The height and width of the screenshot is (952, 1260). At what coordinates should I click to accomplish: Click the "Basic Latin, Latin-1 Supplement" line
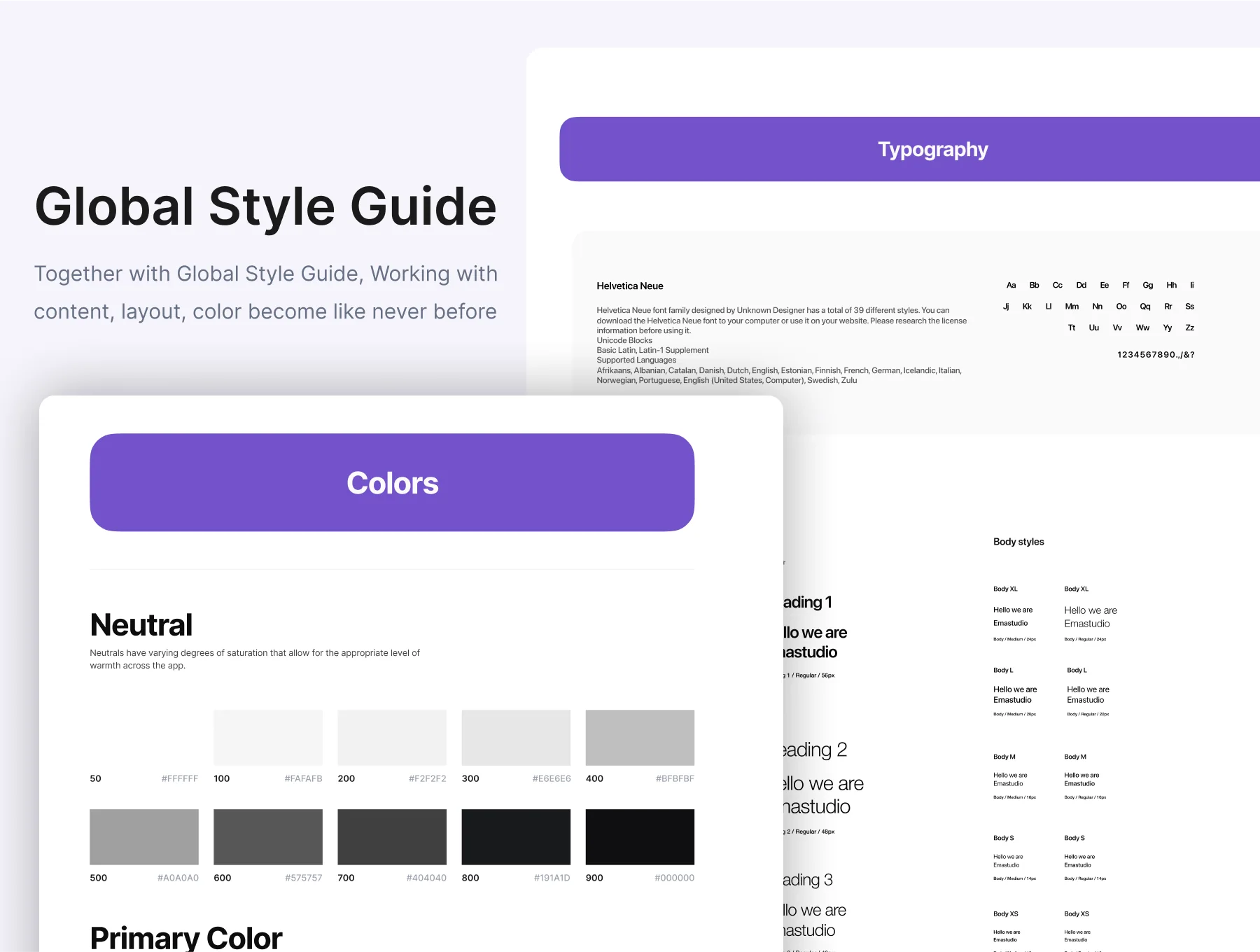652,350
